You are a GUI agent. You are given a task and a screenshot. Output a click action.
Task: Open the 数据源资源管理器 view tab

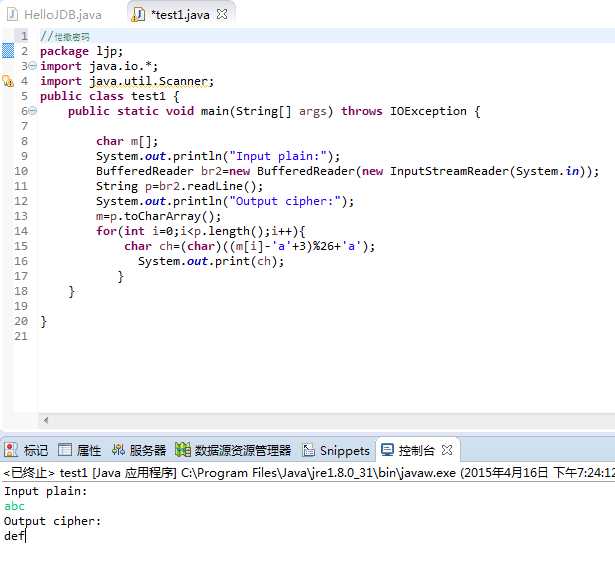[x=233, y=450]
